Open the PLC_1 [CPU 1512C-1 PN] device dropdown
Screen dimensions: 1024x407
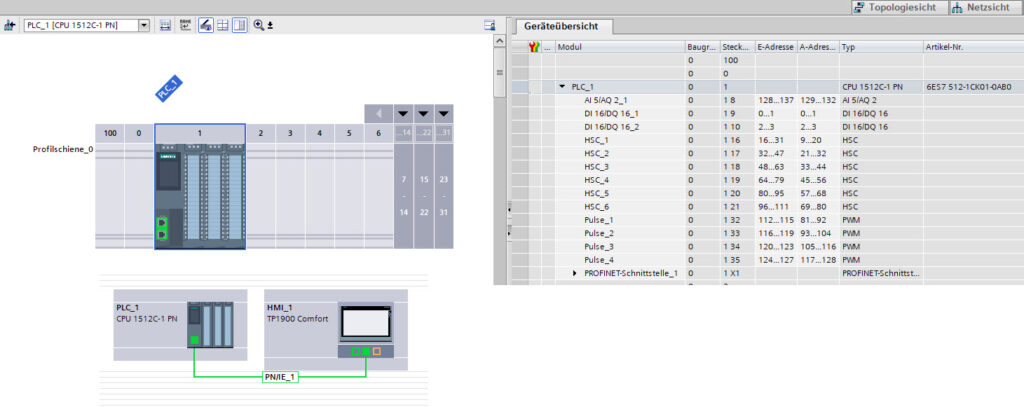click(x=144, y=25)
